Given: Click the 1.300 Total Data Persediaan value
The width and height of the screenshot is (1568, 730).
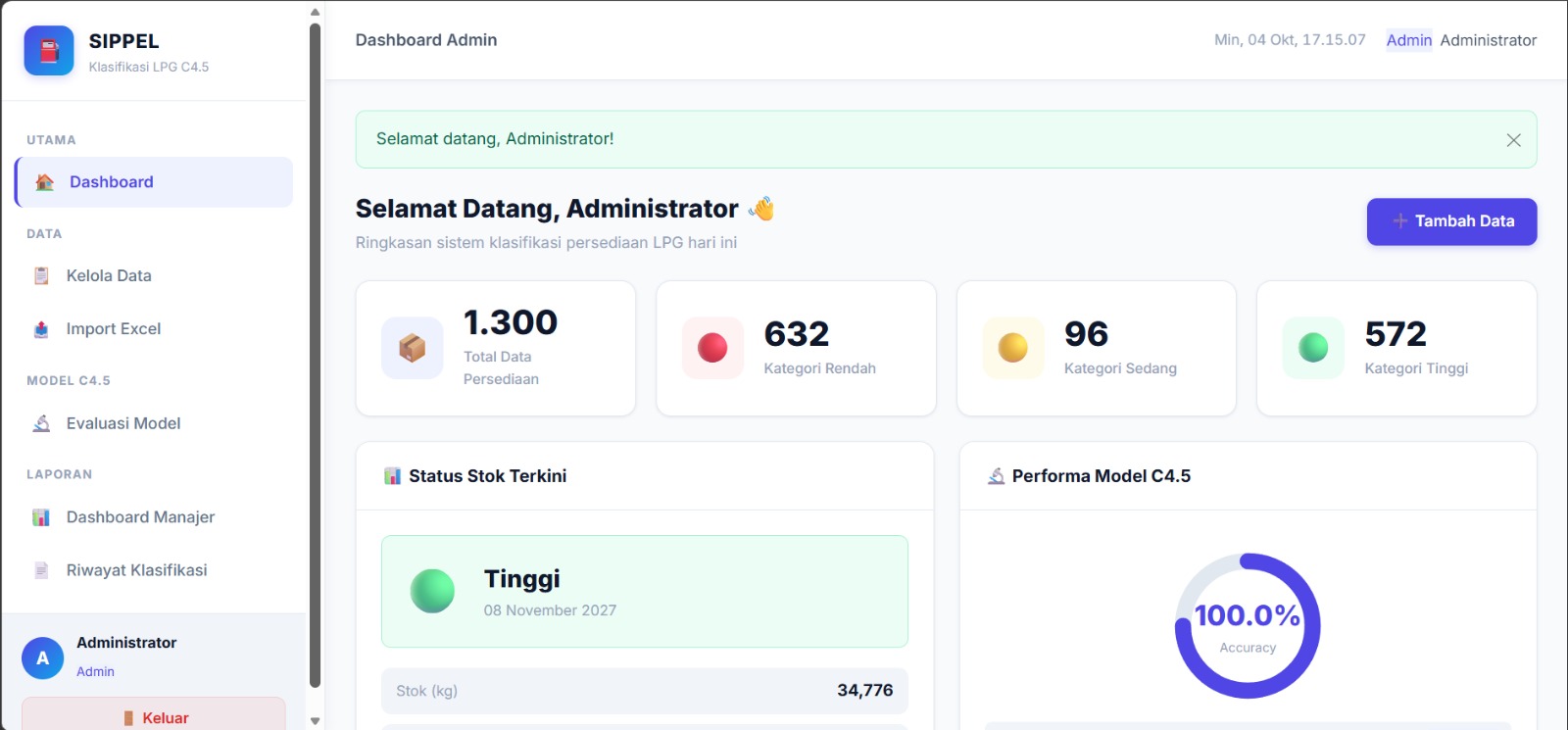Looking at the screenshot, I should [x=511, y=322].
